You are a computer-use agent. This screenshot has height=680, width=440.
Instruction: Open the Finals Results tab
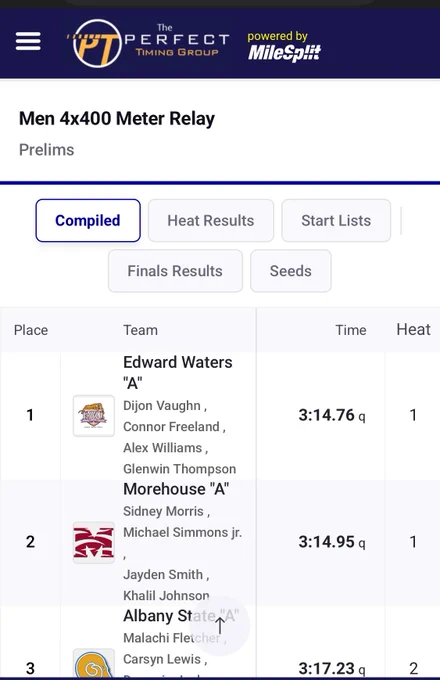point(175,271)
